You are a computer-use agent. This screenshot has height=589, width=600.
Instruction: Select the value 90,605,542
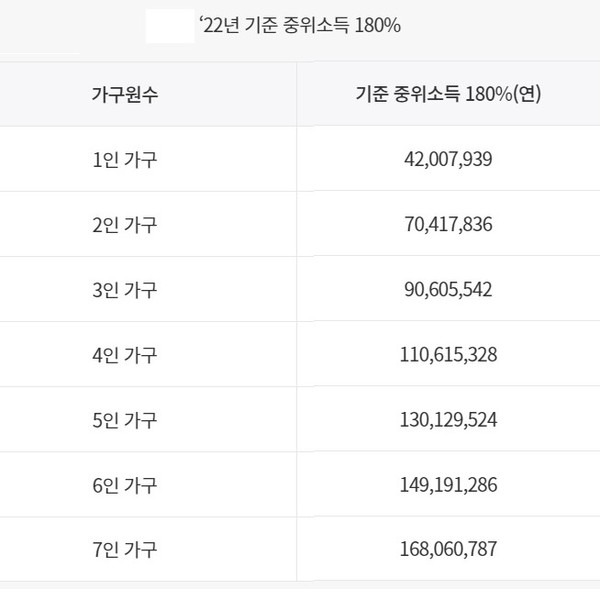pos(448,289)
